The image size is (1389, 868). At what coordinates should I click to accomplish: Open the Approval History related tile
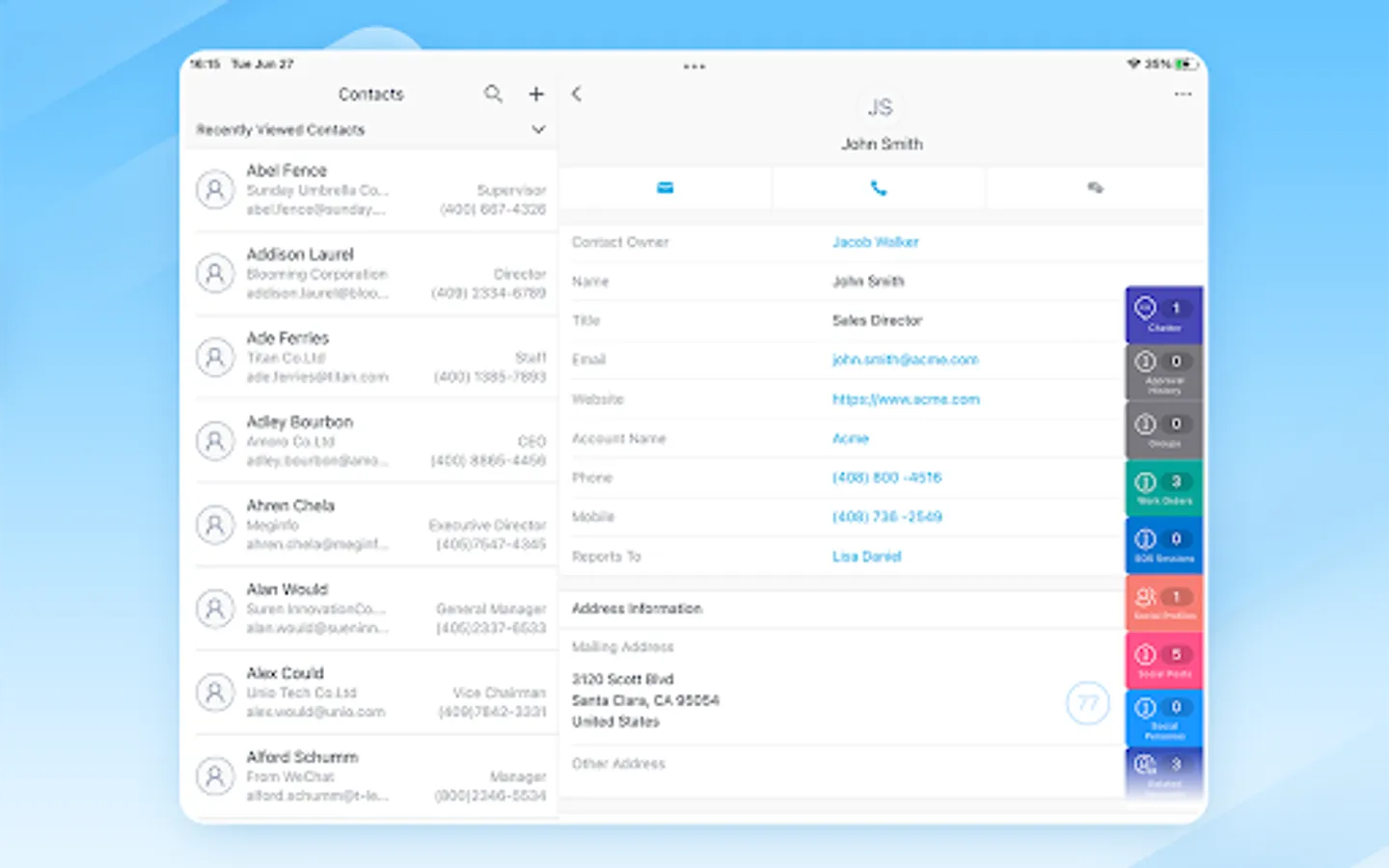coord(1164,372)
